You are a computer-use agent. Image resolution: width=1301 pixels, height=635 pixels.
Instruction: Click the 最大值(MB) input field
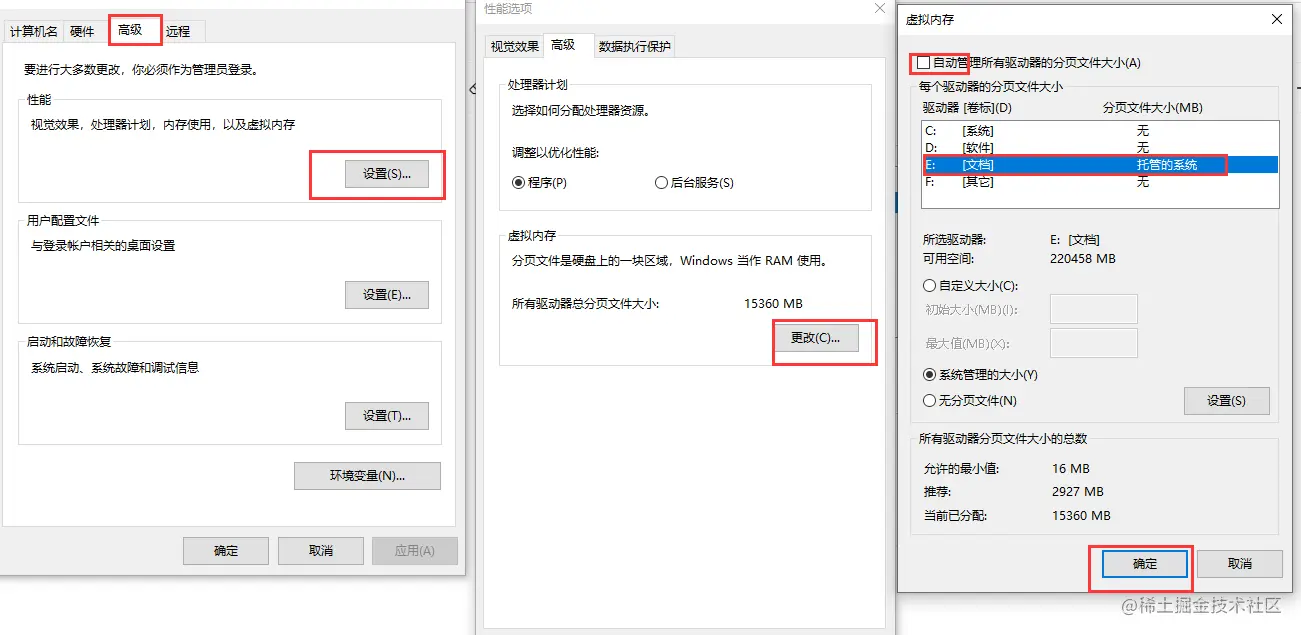(1094, 343)
